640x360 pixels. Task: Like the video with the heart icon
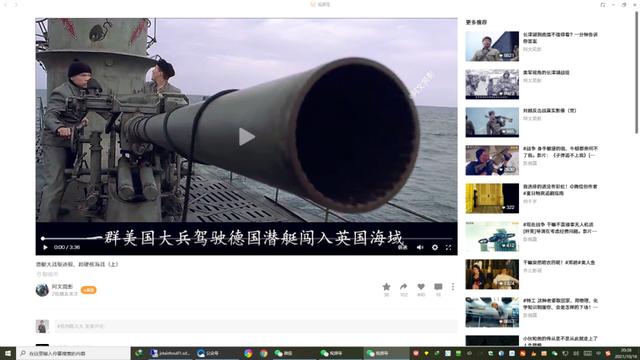tap(421, 287)
